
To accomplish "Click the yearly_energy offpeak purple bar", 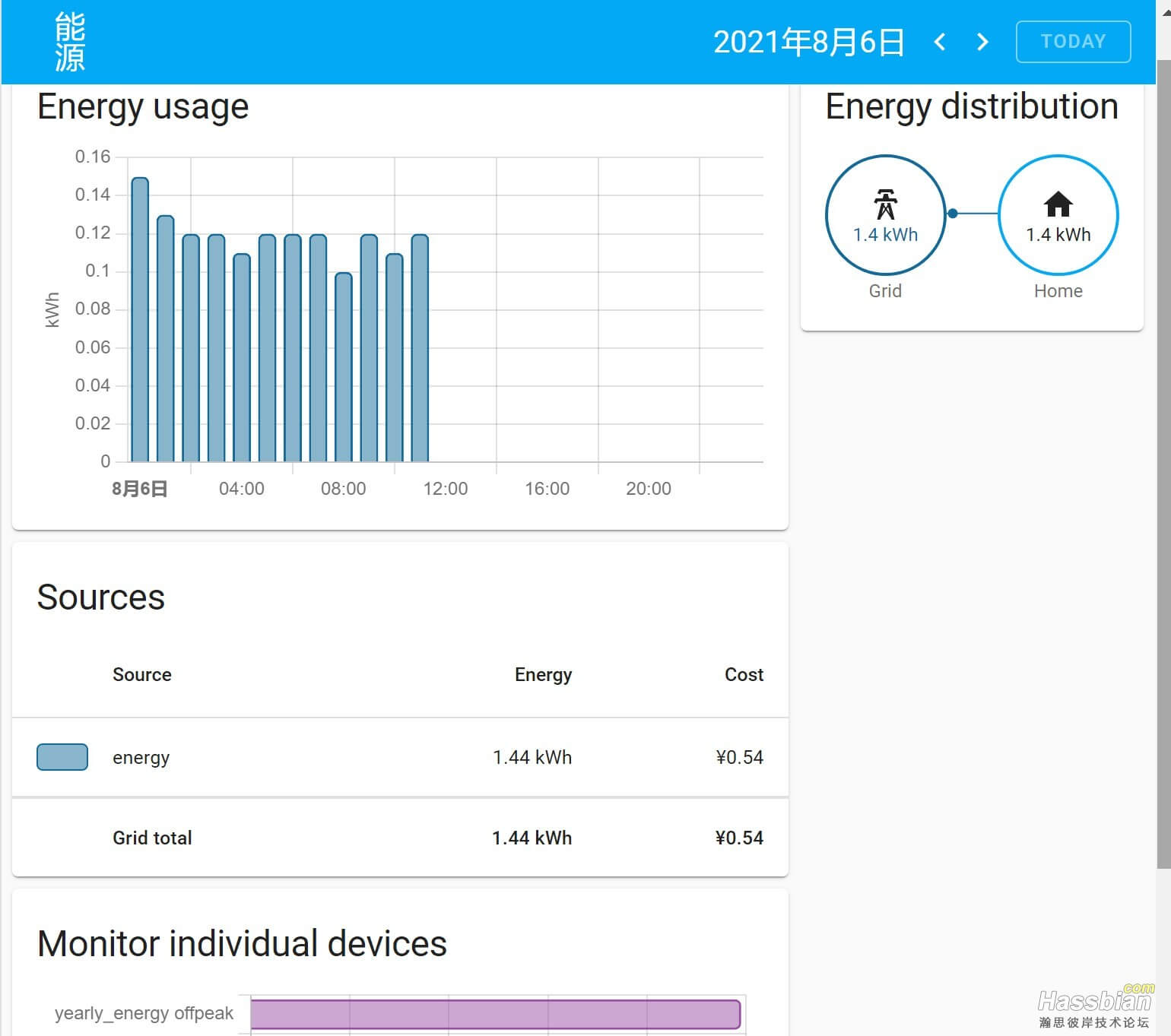I will tap(495, 1015).
